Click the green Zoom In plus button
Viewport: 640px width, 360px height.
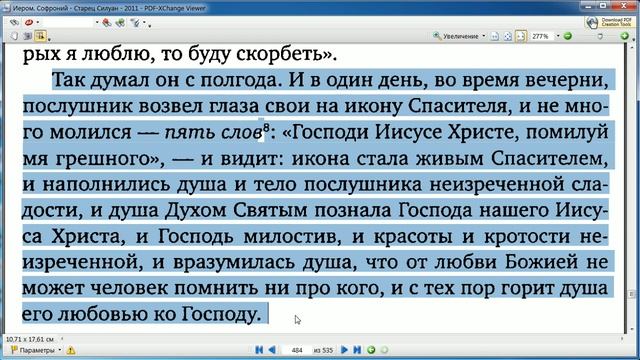coord(624,36)
